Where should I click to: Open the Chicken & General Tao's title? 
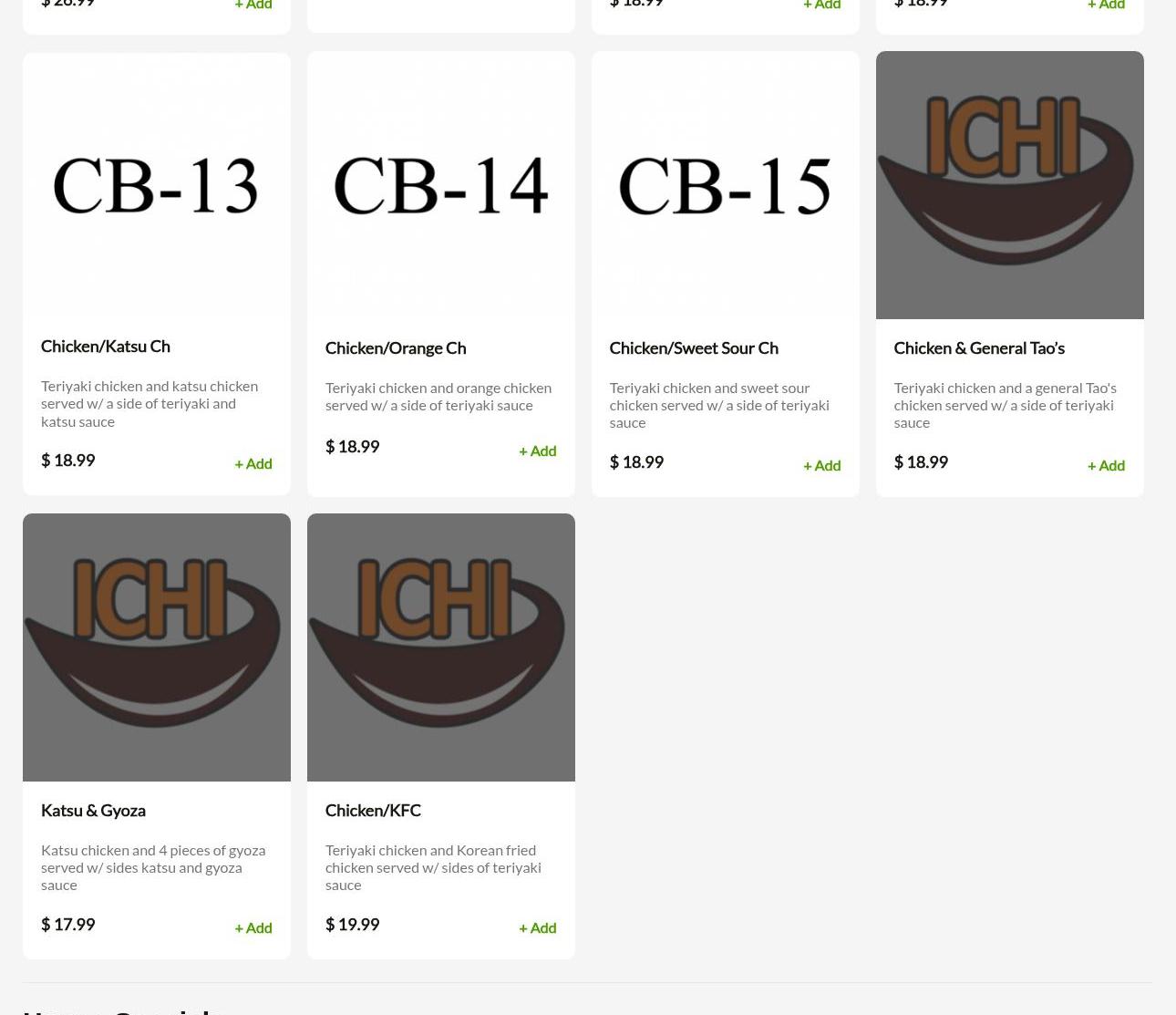pos(979,348)
